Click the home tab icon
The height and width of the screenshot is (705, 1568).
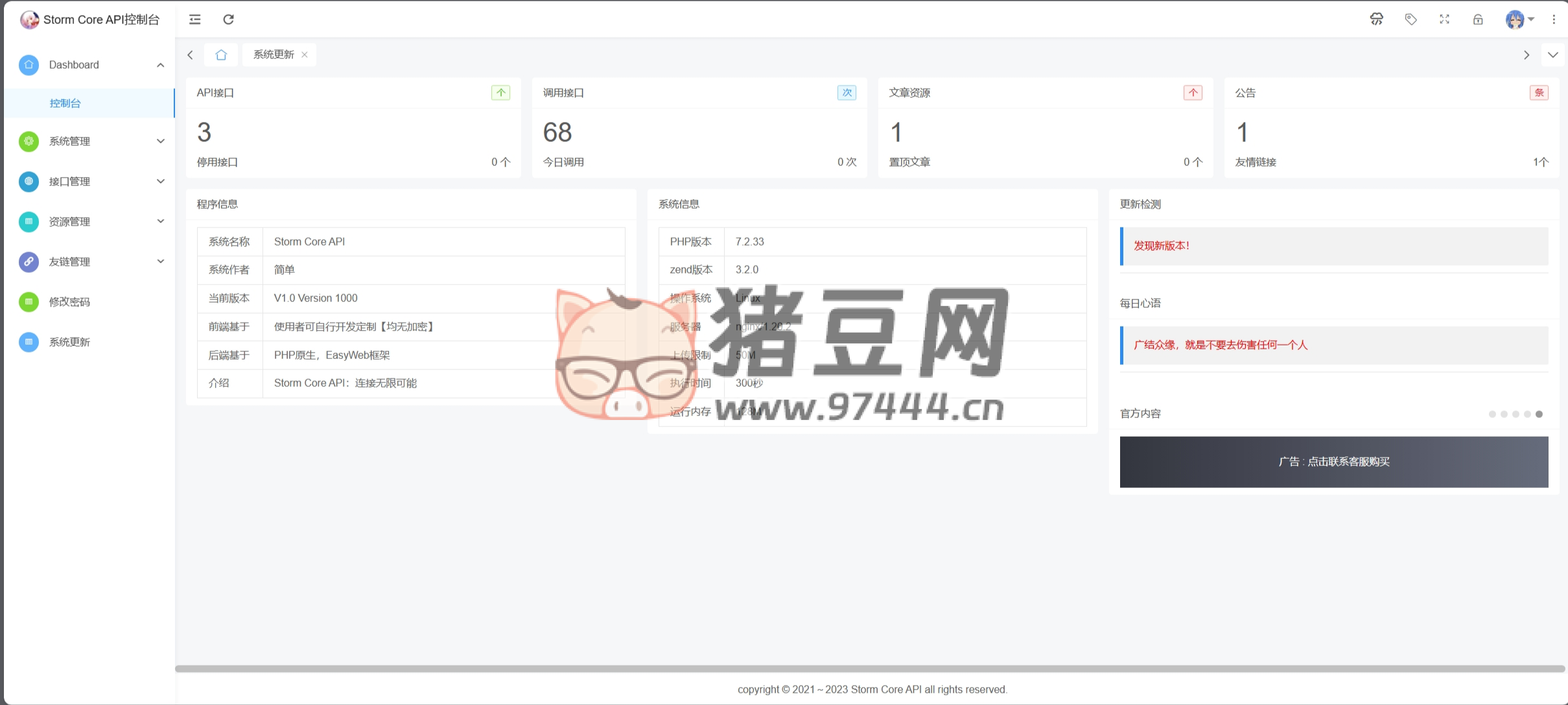[x=221, y=55]
